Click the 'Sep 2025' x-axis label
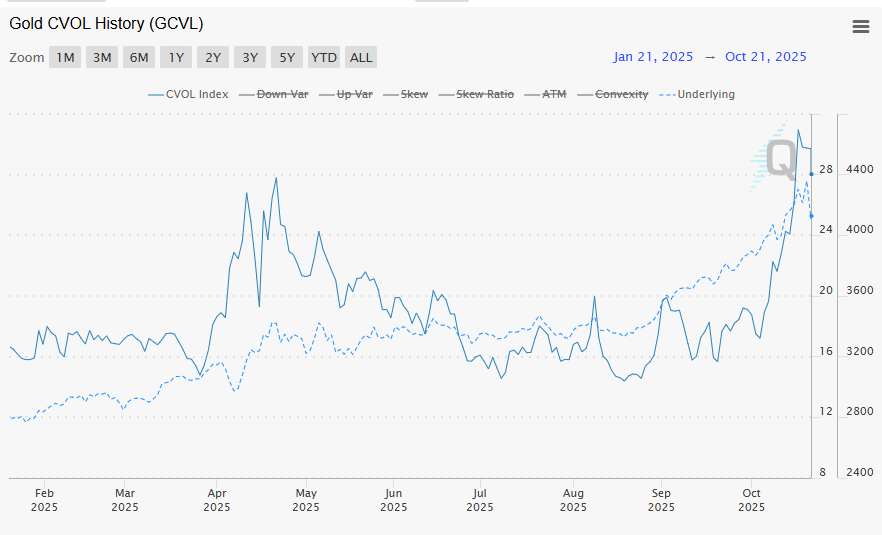 click(661, 500)
